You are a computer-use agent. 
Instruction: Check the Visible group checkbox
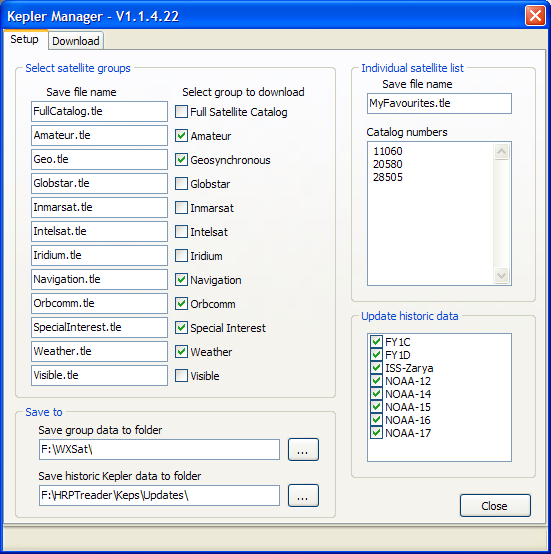[x=182, y=376]
